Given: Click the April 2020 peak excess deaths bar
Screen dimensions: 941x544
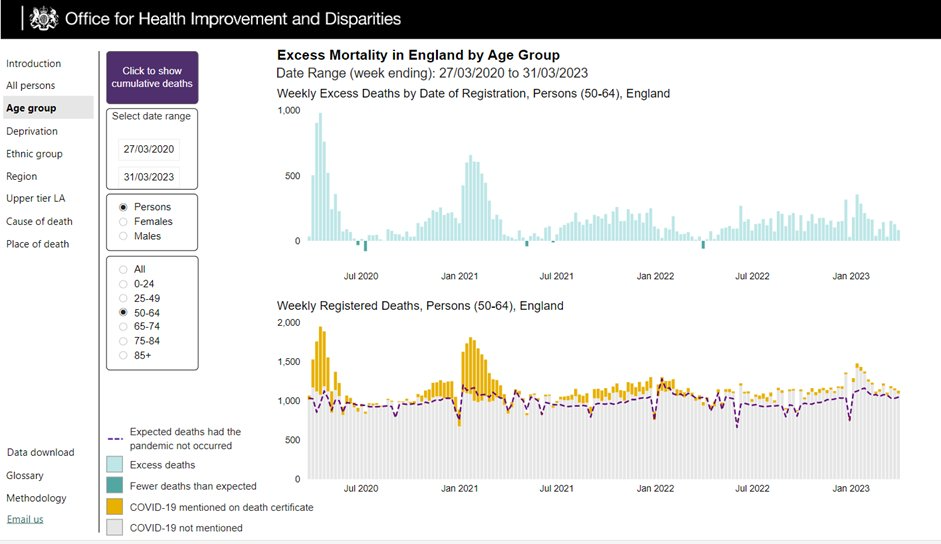Looking at the screenshot, I should (x=320, y=177).
